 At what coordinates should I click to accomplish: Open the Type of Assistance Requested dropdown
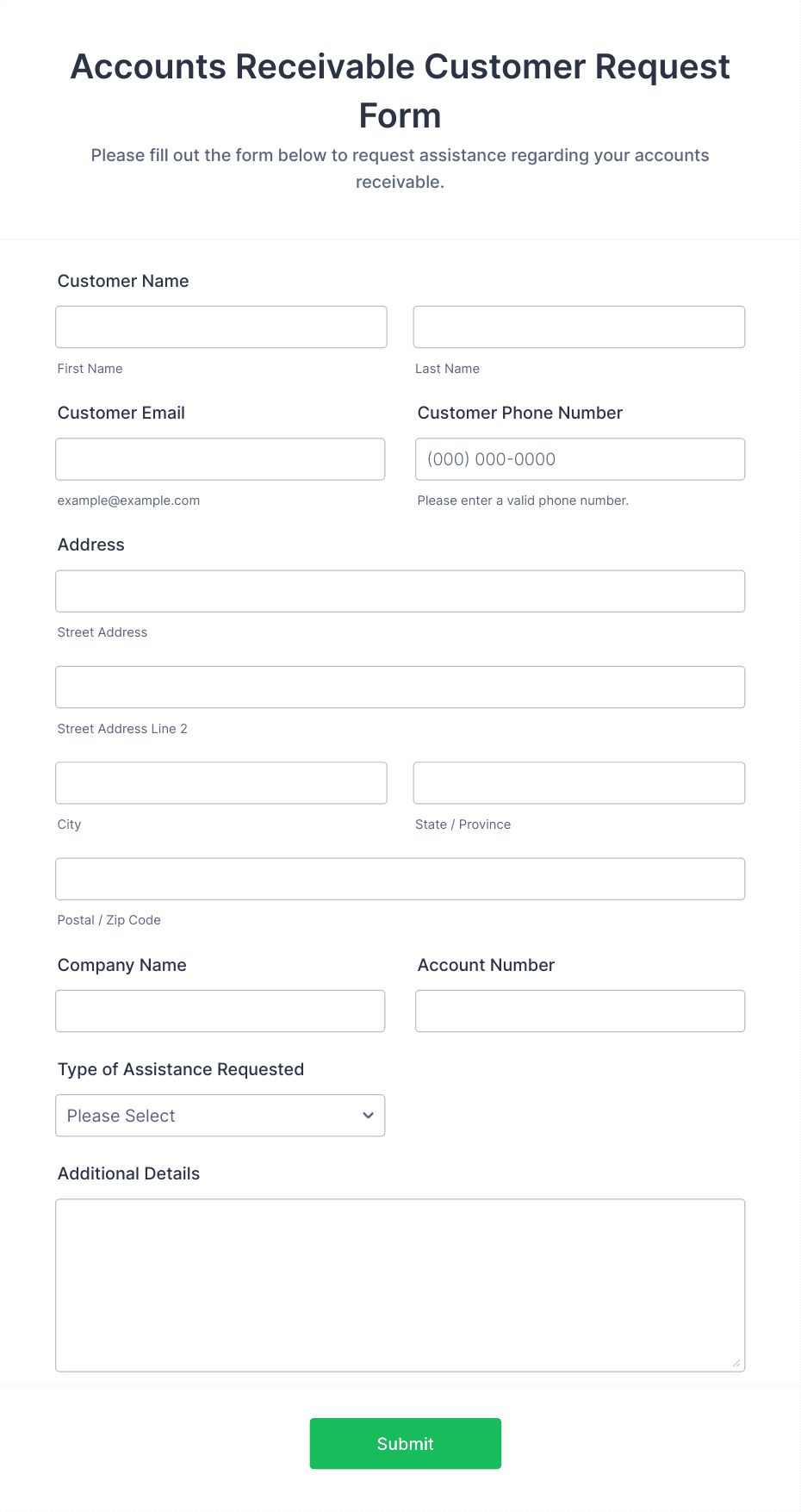[x=220, y=1115]
